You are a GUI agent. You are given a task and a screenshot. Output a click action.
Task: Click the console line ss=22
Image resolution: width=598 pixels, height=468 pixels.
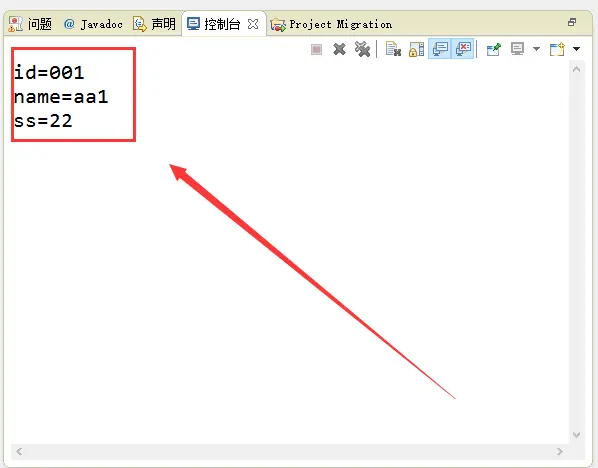43,121
